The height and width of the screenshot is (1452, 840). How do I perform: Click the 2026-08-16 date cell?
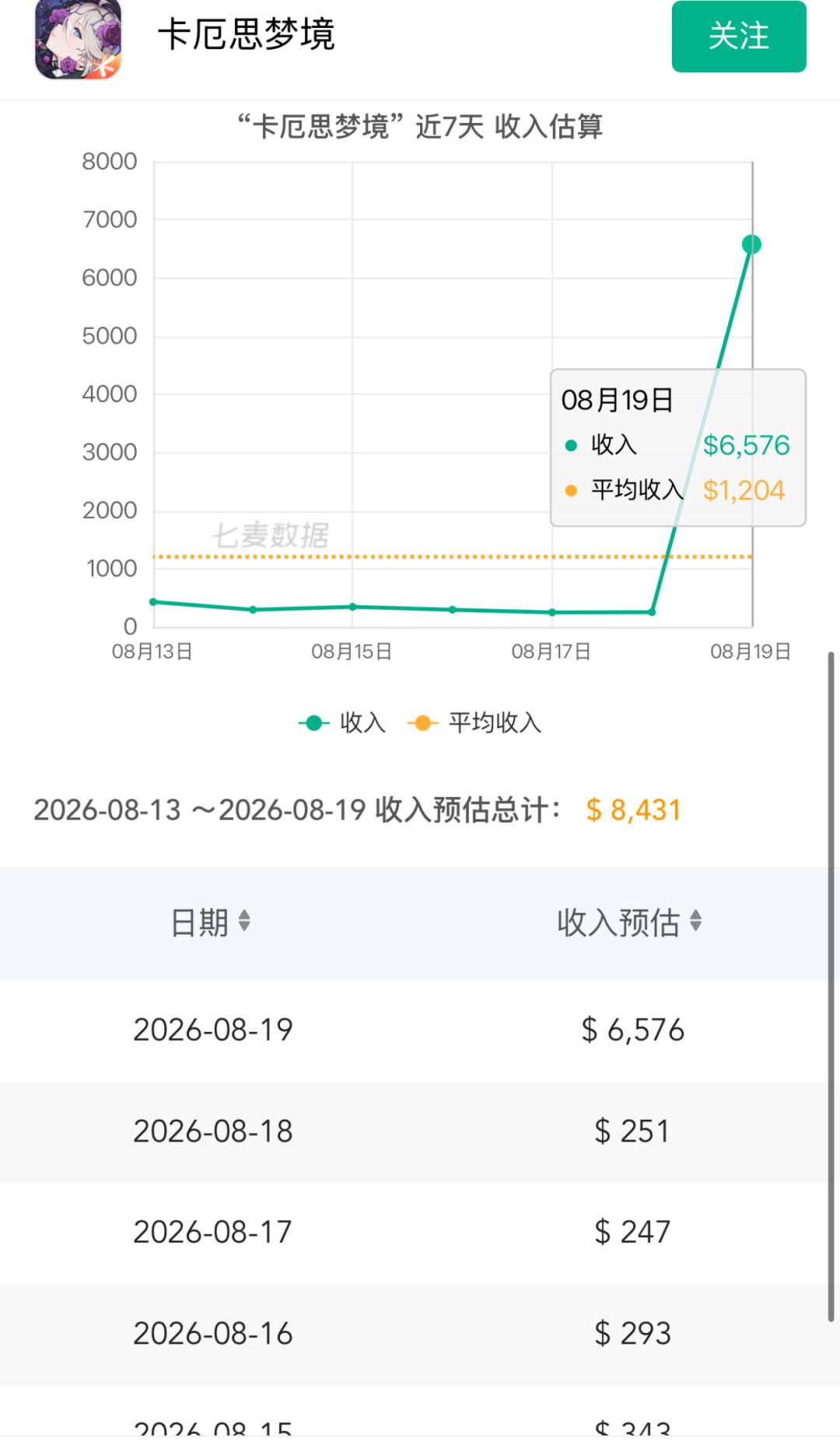[213, 1333]
